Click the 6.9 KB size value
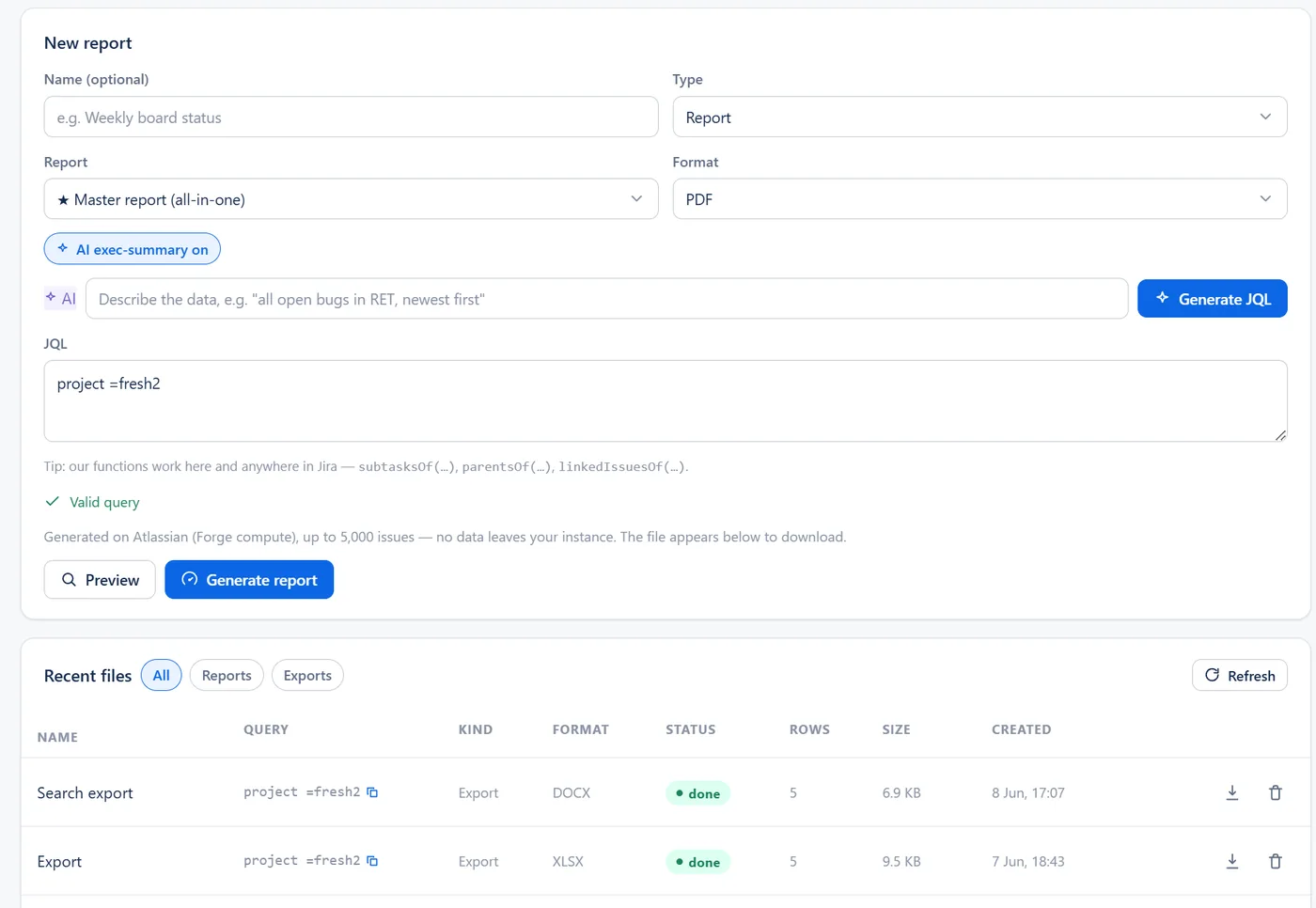This screenshot has height=908, width=1316. tap(901, 793)
